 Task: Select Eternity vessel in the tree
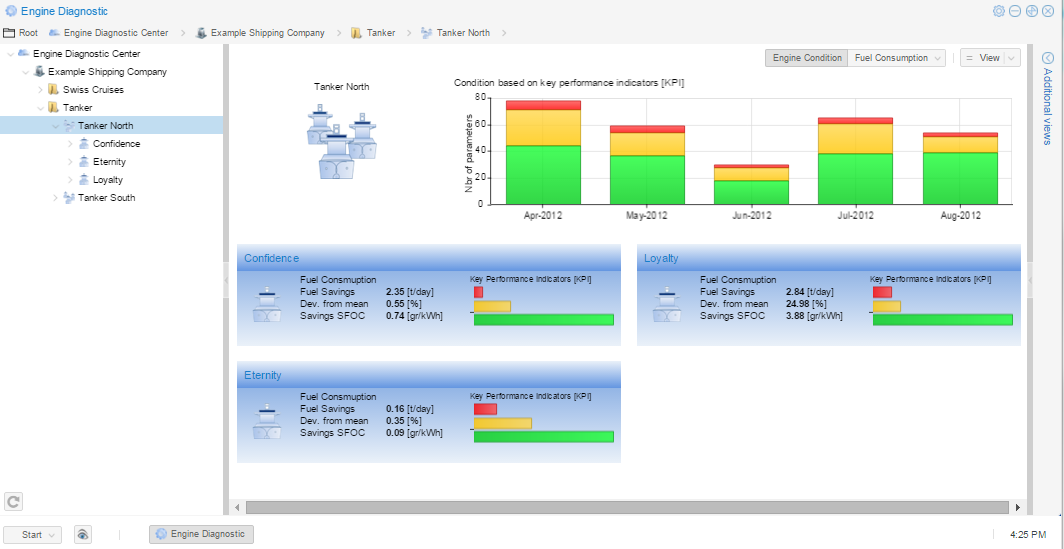tap(109, 162)
